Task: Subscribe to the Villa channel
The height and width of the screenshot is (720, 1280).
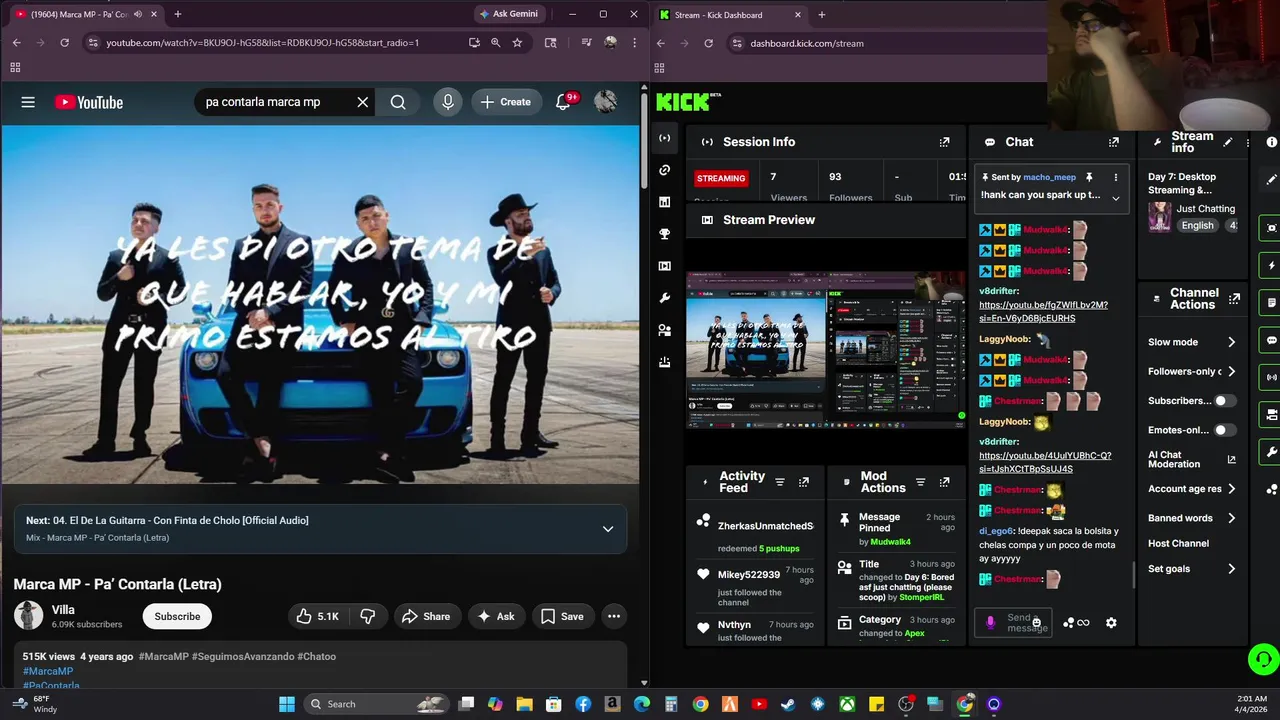Action: (x=177, y=616)
